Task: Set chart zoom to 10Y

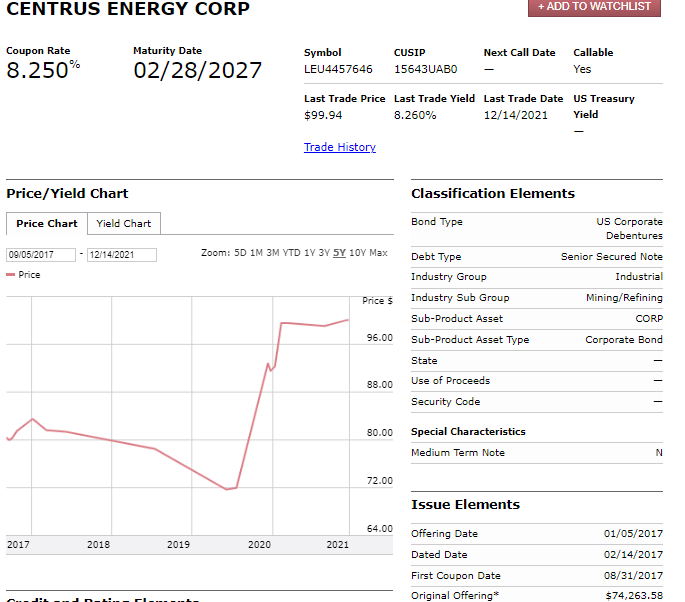Action: [x=357, y=253]
